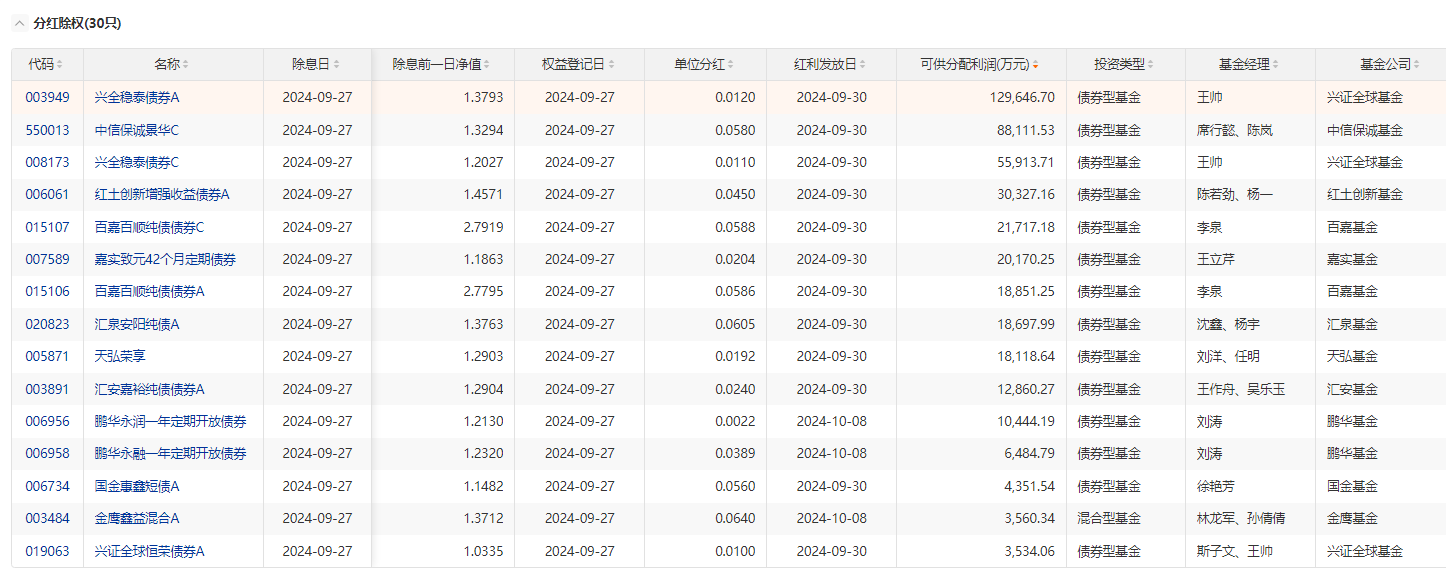Open fund code 006958 link

(x=47, y=453)
